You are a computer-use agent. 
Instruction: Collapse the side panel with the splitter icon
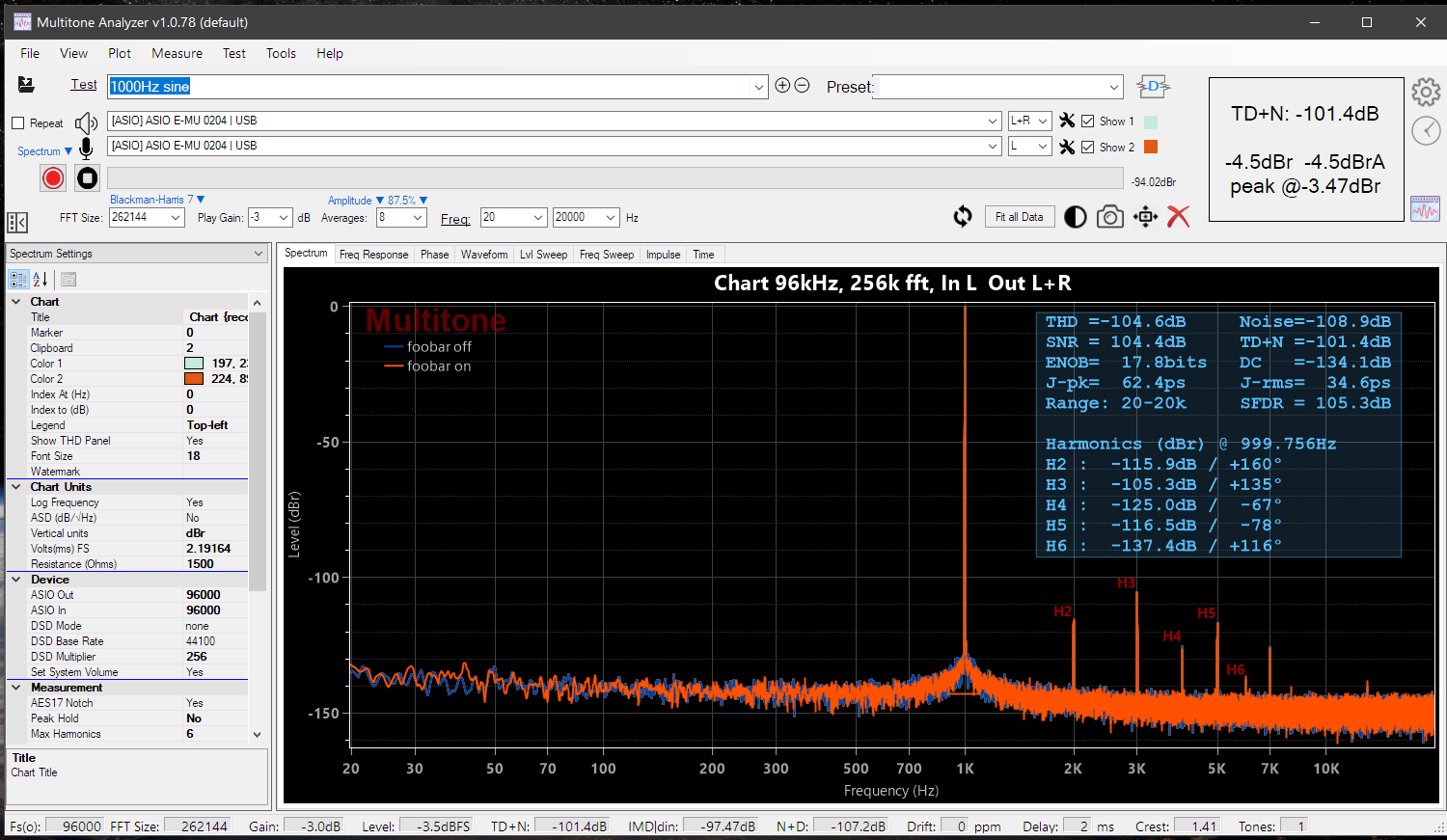point(17,222)
